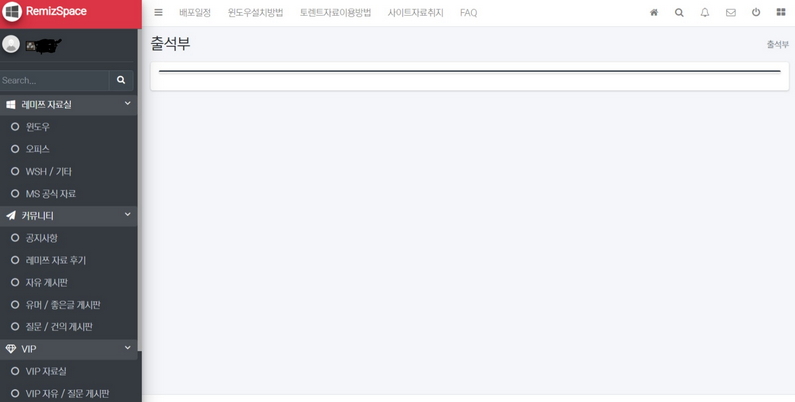Select 윈도우 in the sidebar
This screenshot has width=795, height=402.
38,127
